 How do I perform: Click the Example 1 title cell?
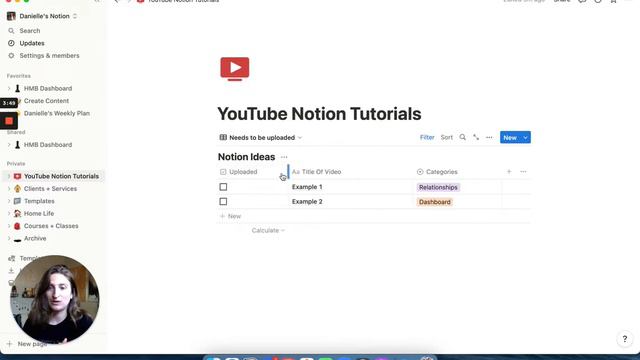pos(307,187)
